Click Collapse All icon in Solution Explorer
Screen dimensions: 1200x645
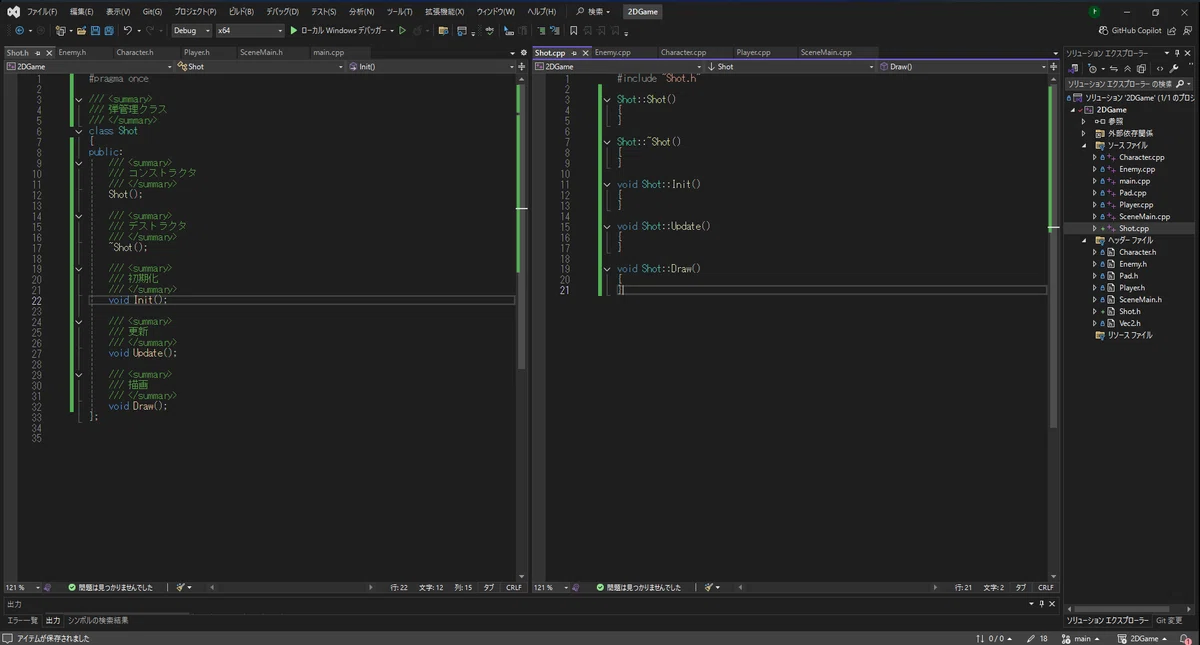click(x=1127, y=68)
